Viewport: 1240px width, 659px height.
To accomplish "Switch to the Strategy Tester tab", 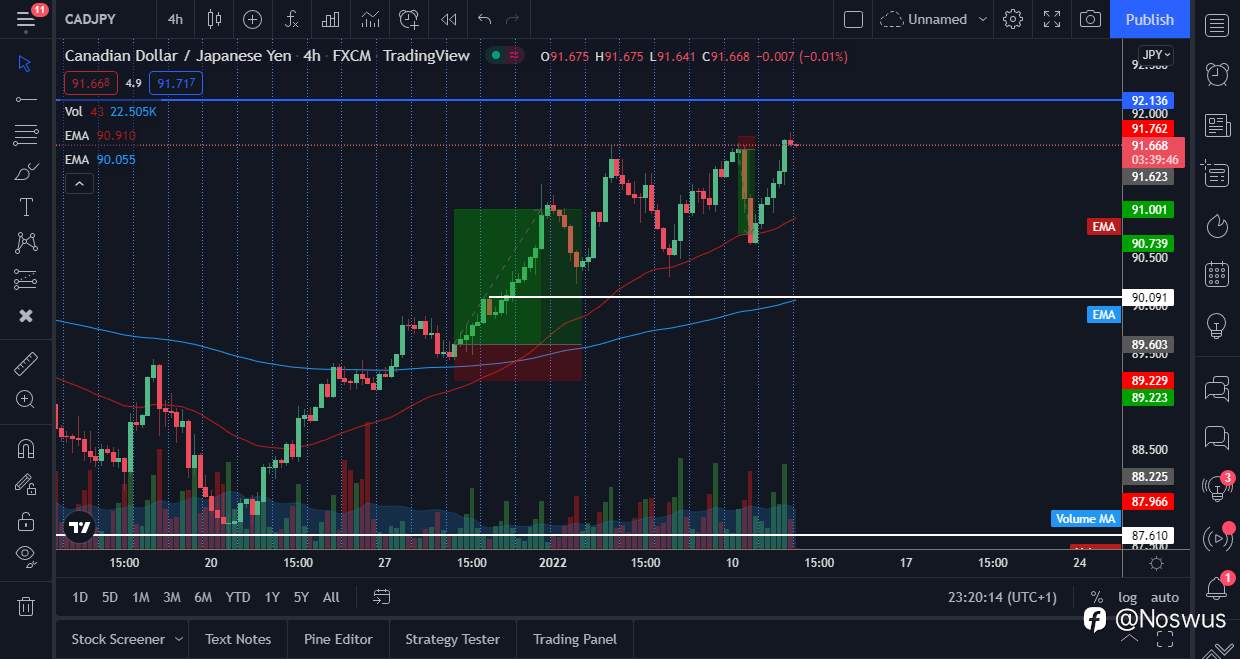I will (452, 639).
